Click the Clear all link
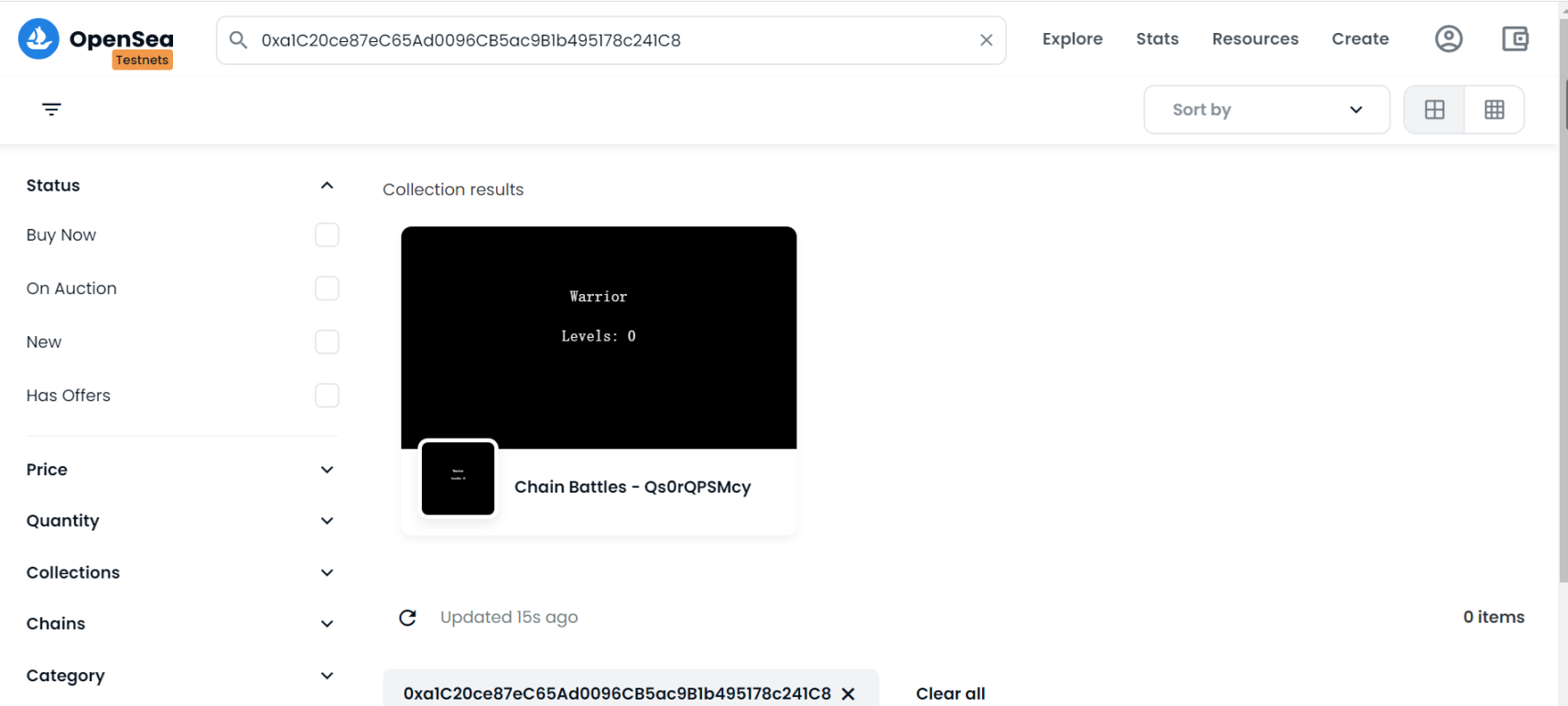This screenshot has width=1568, height=706. (950, 694)
